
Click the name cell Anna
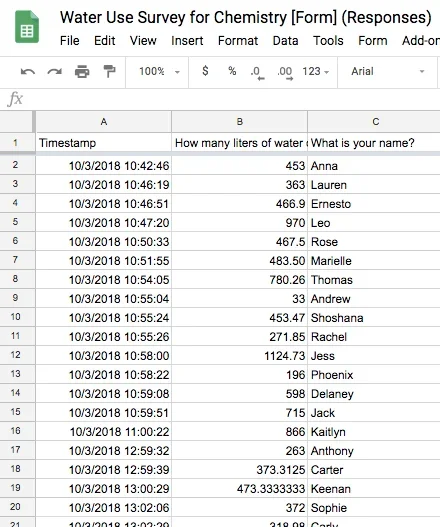[x=374, y=165]
